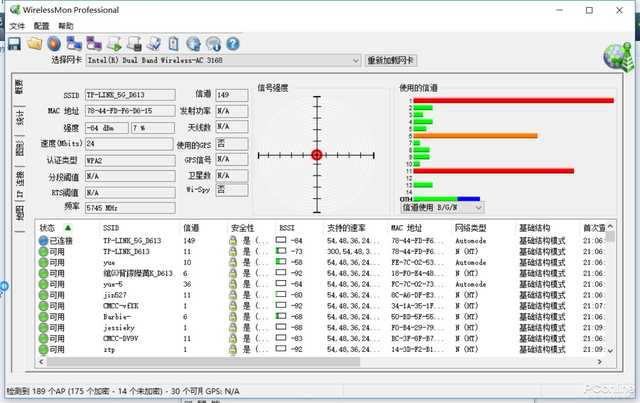Click the horizontal scrollbar right arrow
Screen dimensions: 640x403
[599, 362]
